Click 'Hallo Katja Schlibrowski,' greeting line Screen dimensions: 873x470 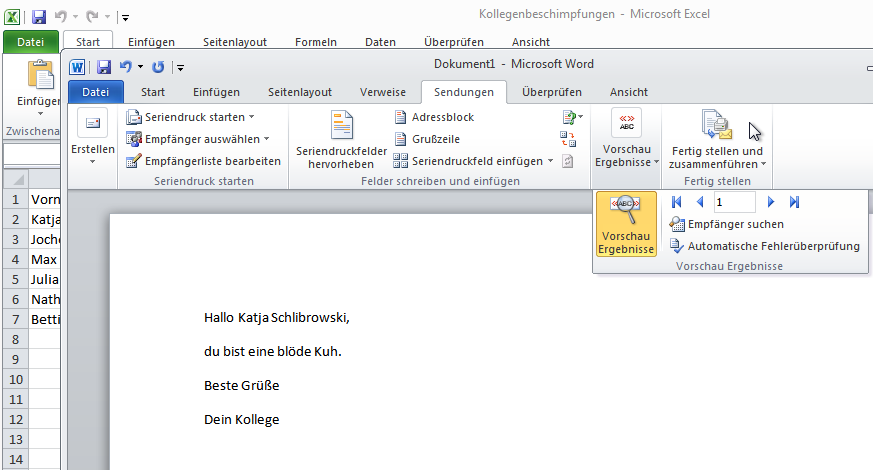(x=277, y=318)
